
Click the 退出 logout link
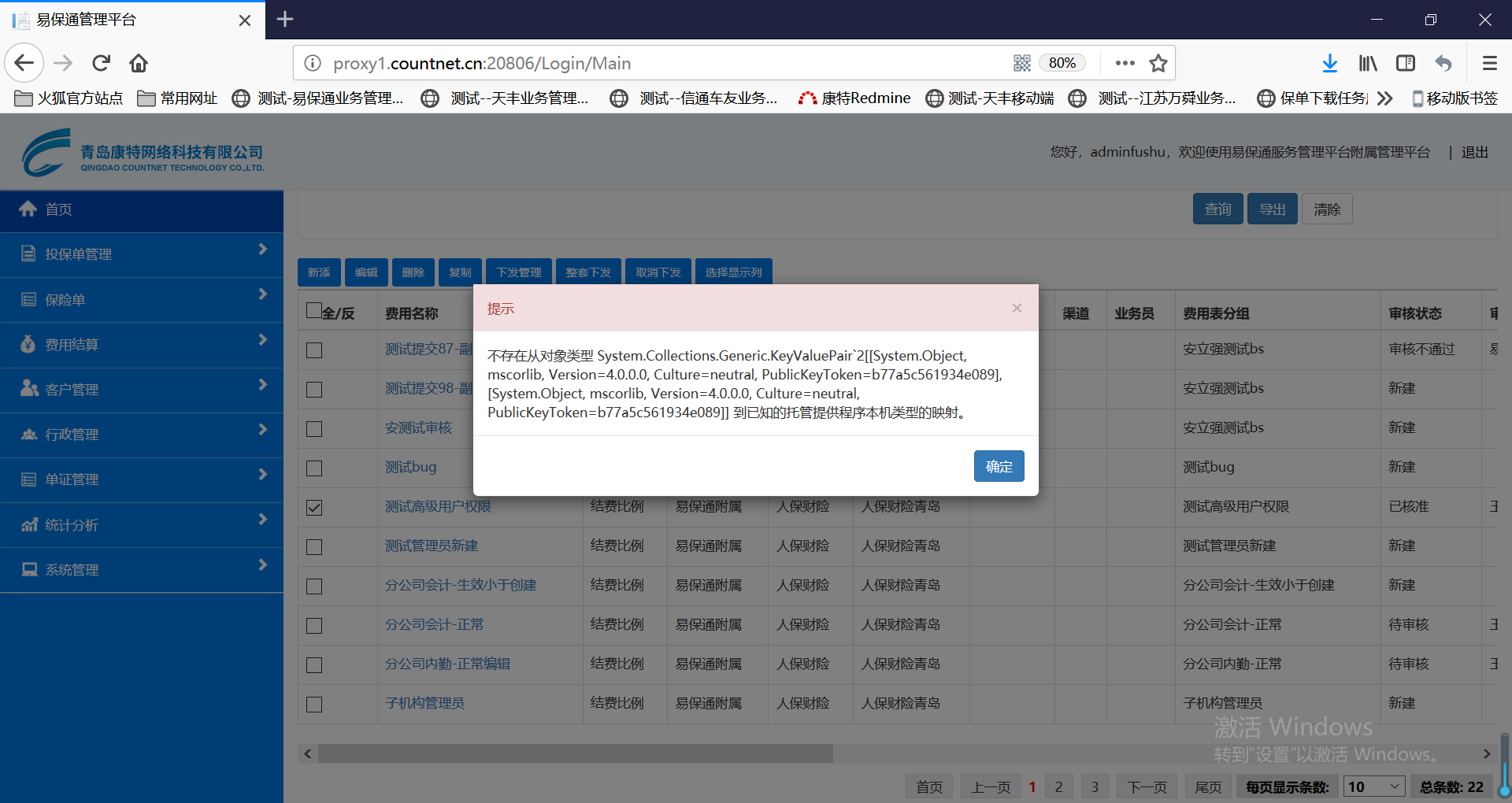(x=1474, y=153)
